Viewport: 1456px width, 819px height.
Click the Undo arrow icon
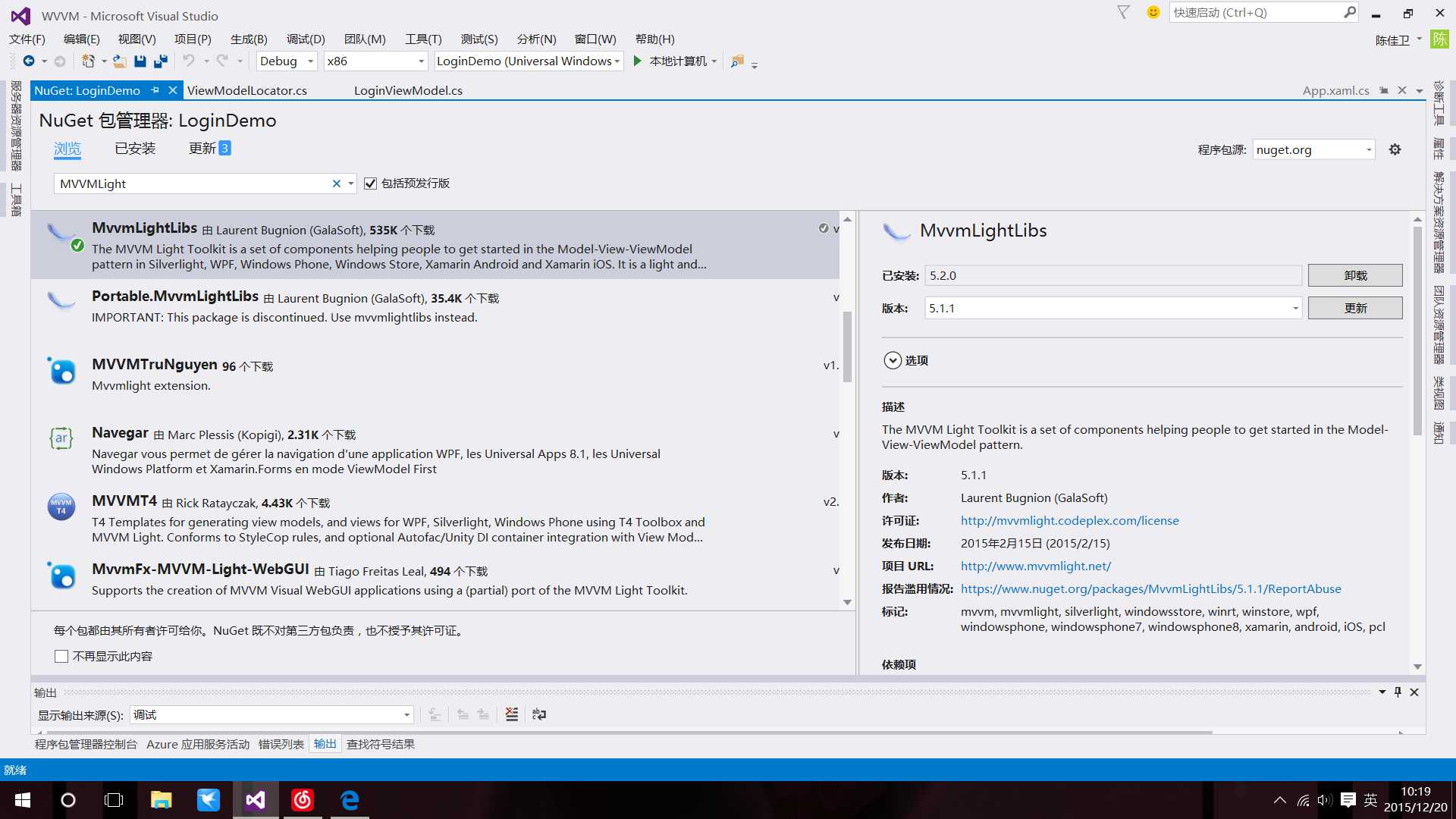pos(189,61)
